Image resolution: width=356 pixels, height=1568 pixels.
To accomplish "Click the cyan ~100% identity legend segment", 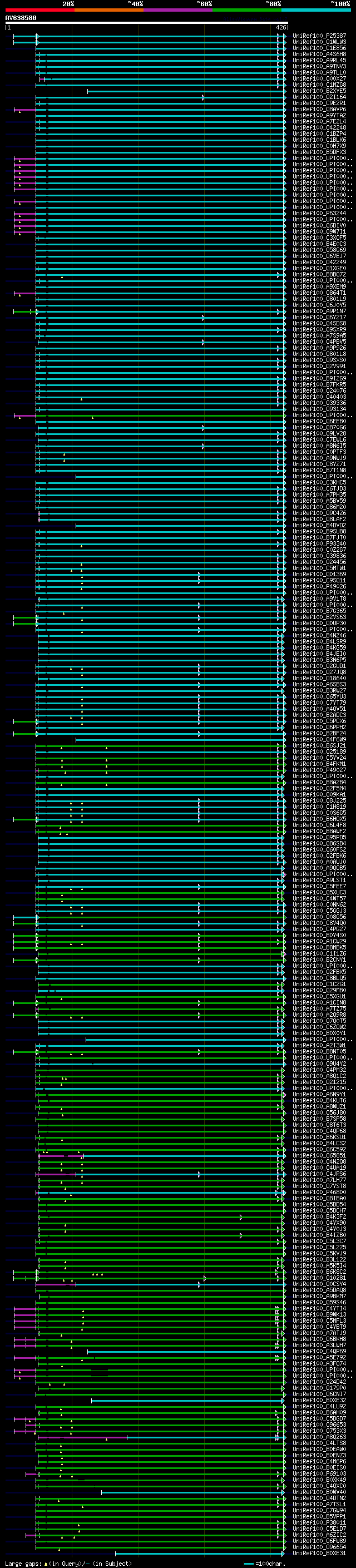I will pyautogui.click(x=317, y=11).
